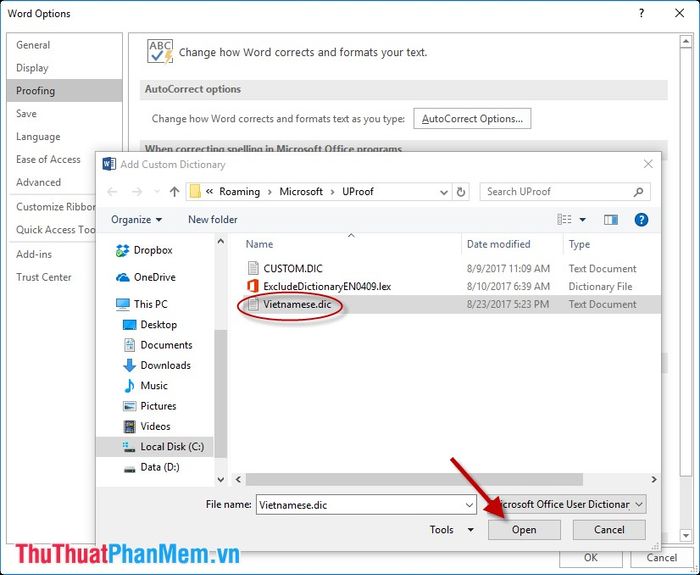Click UProof in the address breadcrumb
This screenshot has width=700, height=575.
coord(358,192)
